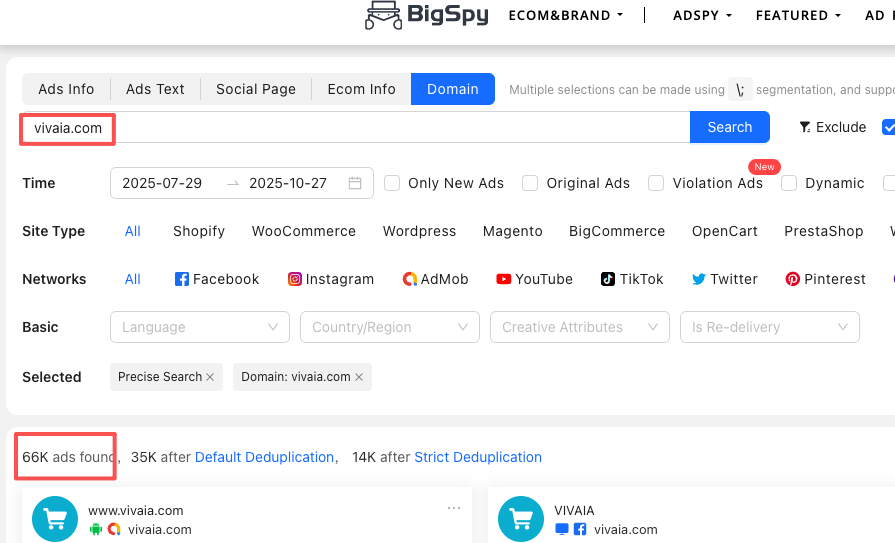Switch to the Ads Text tab
This screenshot has width=895, height=543.
[155, 89]
